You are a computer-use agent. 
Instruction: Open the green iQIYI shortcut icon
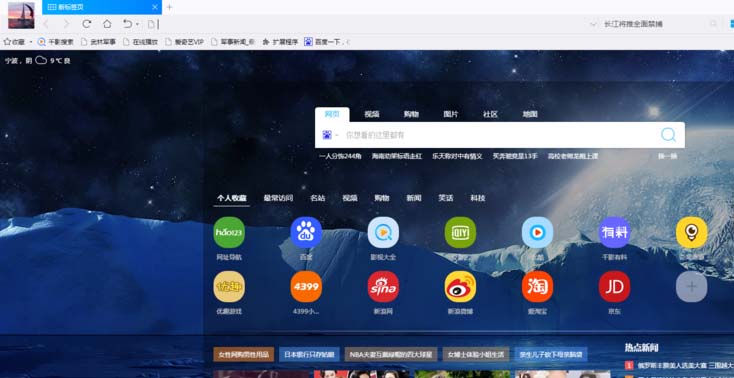point(460,232)
